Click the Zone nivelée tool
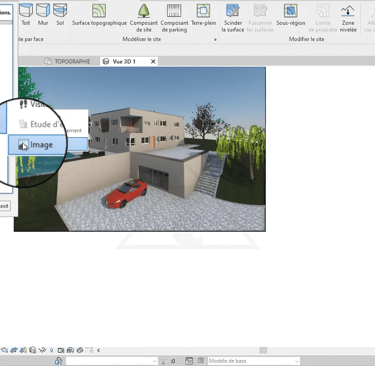The image size is (375, 366). [x=348, y=18]
